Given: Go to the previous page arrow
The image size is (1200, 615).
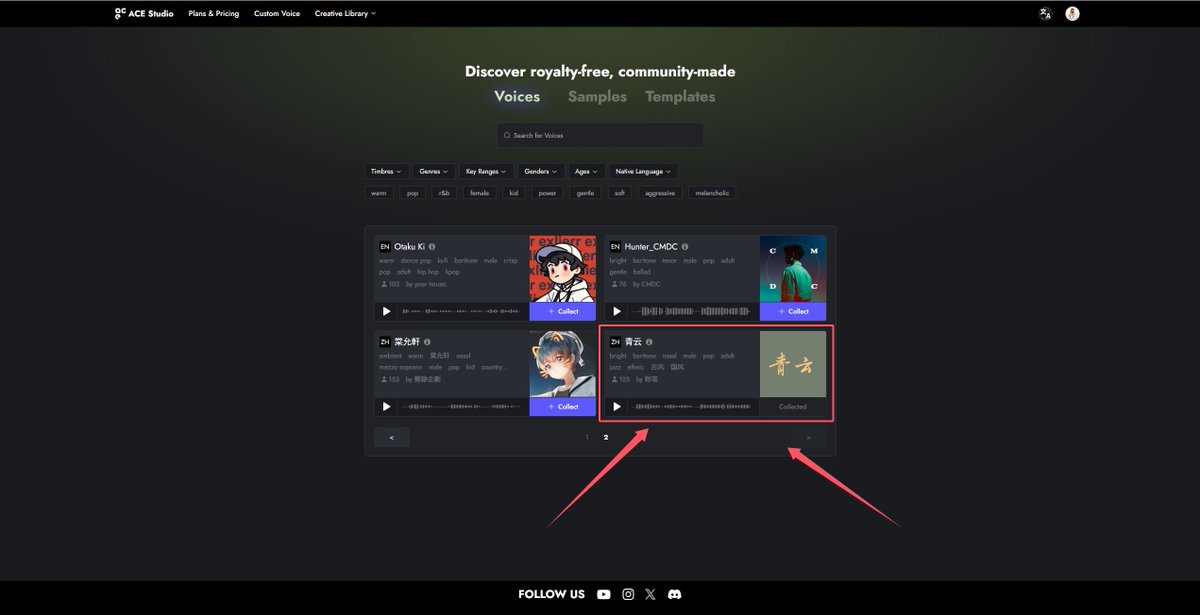Looking at the screenshot, I should tap(391, 437).
